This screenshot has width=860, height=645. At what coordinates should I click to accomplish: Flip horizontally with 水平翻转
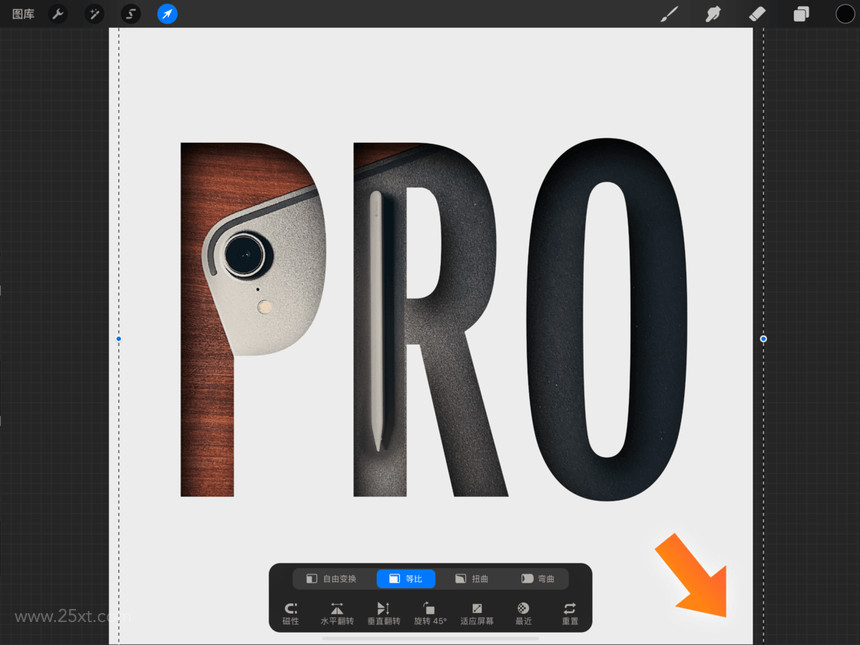coord(337,614)
